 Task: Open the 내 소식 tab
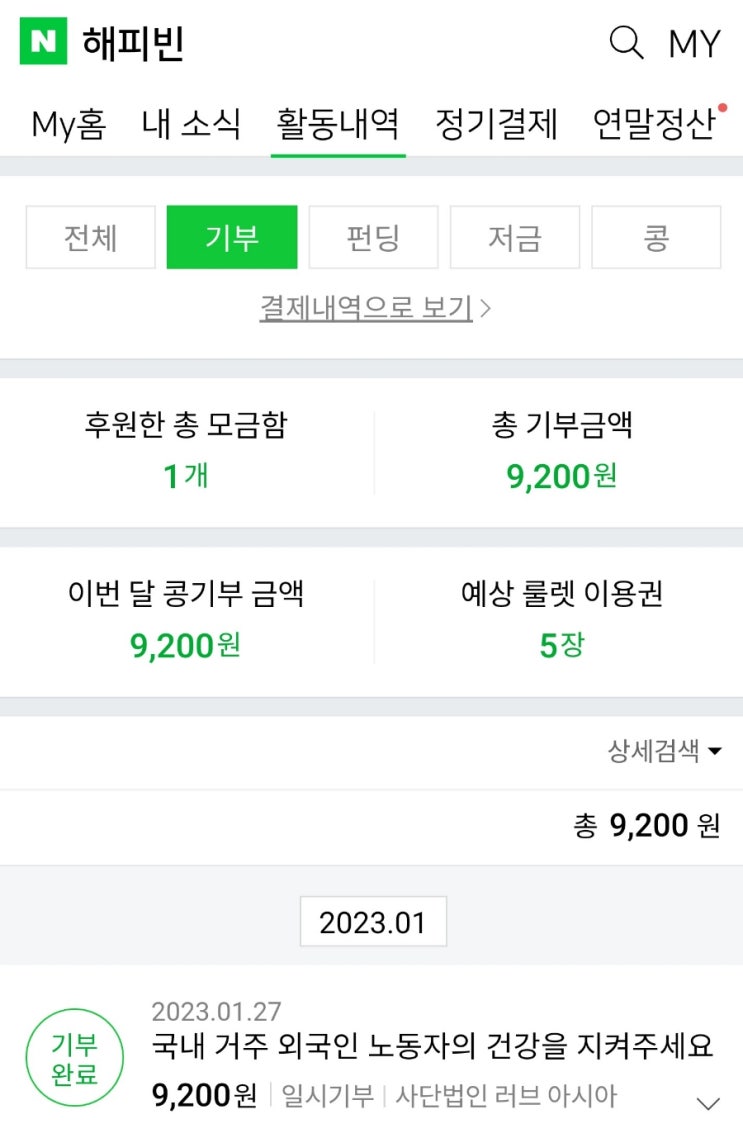click(x=191, y=125)
